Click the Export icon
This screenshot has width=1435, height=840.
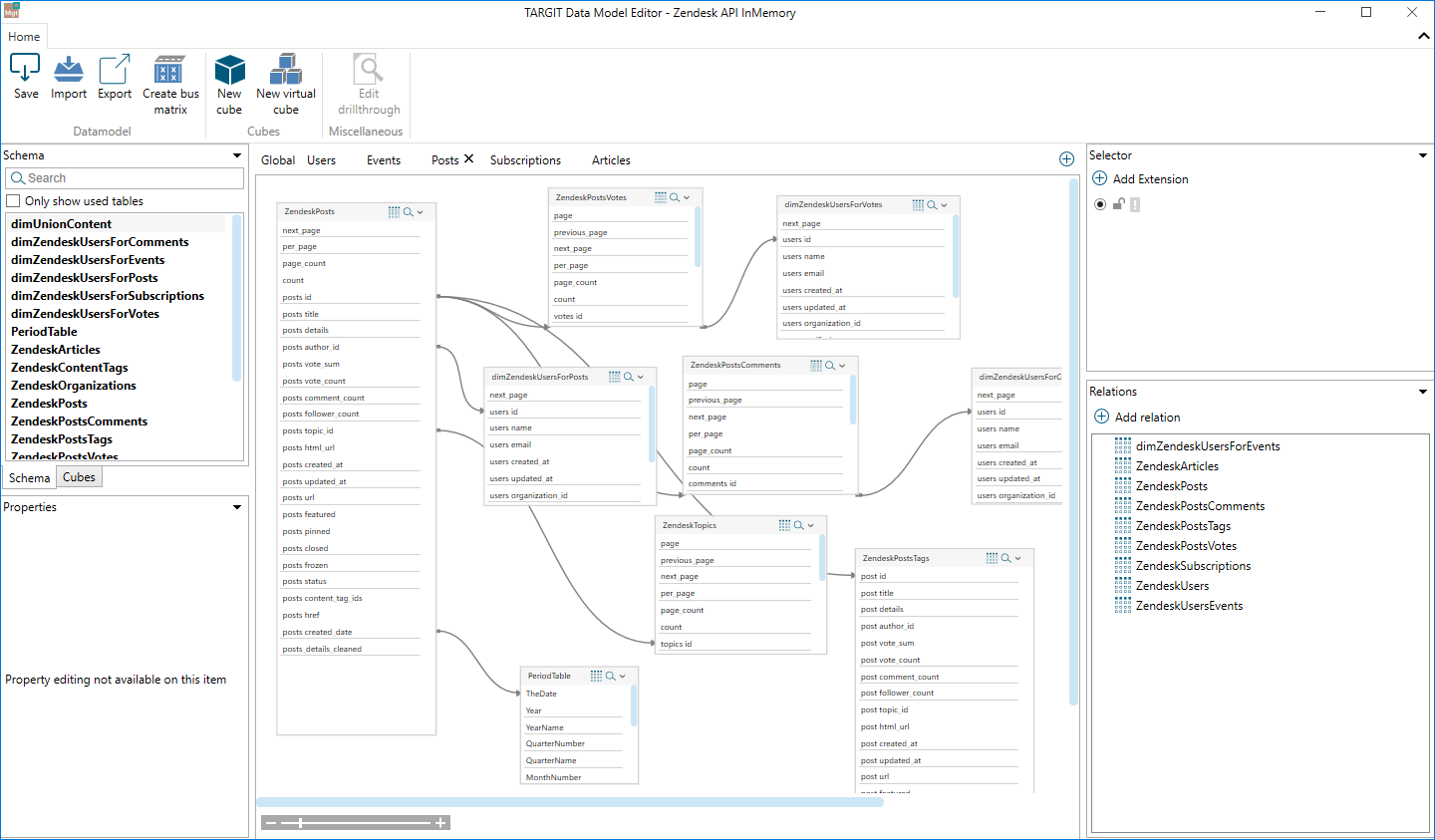115,69
